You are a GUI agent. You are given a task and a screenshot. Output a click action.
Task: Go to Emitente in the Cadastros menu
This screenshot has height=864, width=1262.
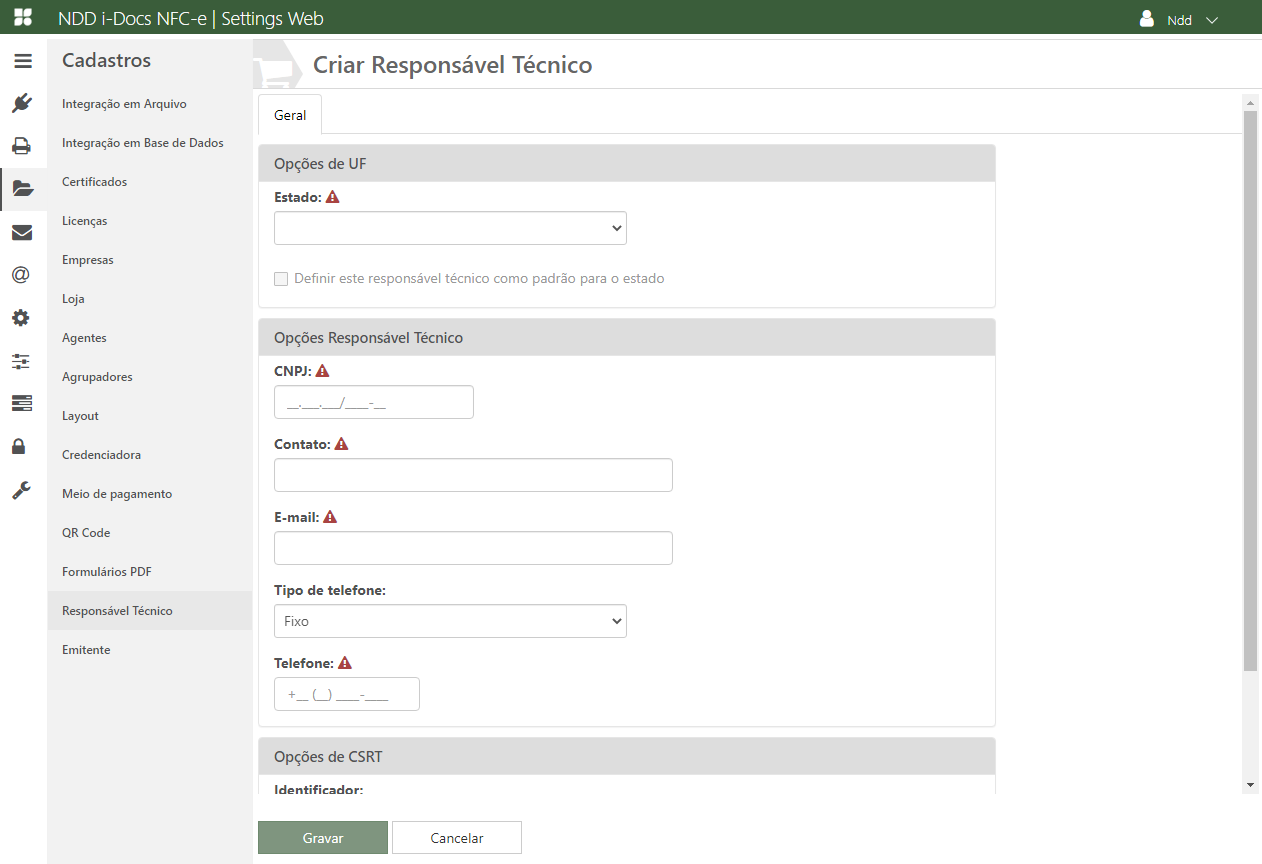tap(86, 650)
